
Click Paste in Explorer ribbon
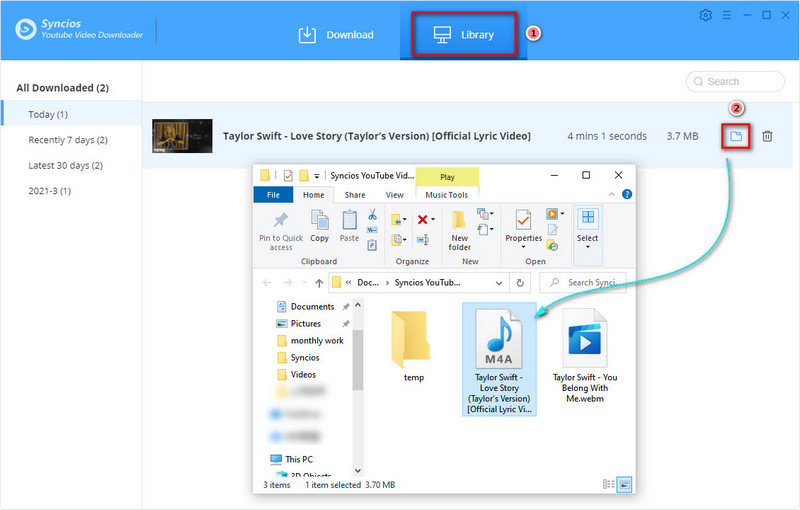(x=349, y=226)
